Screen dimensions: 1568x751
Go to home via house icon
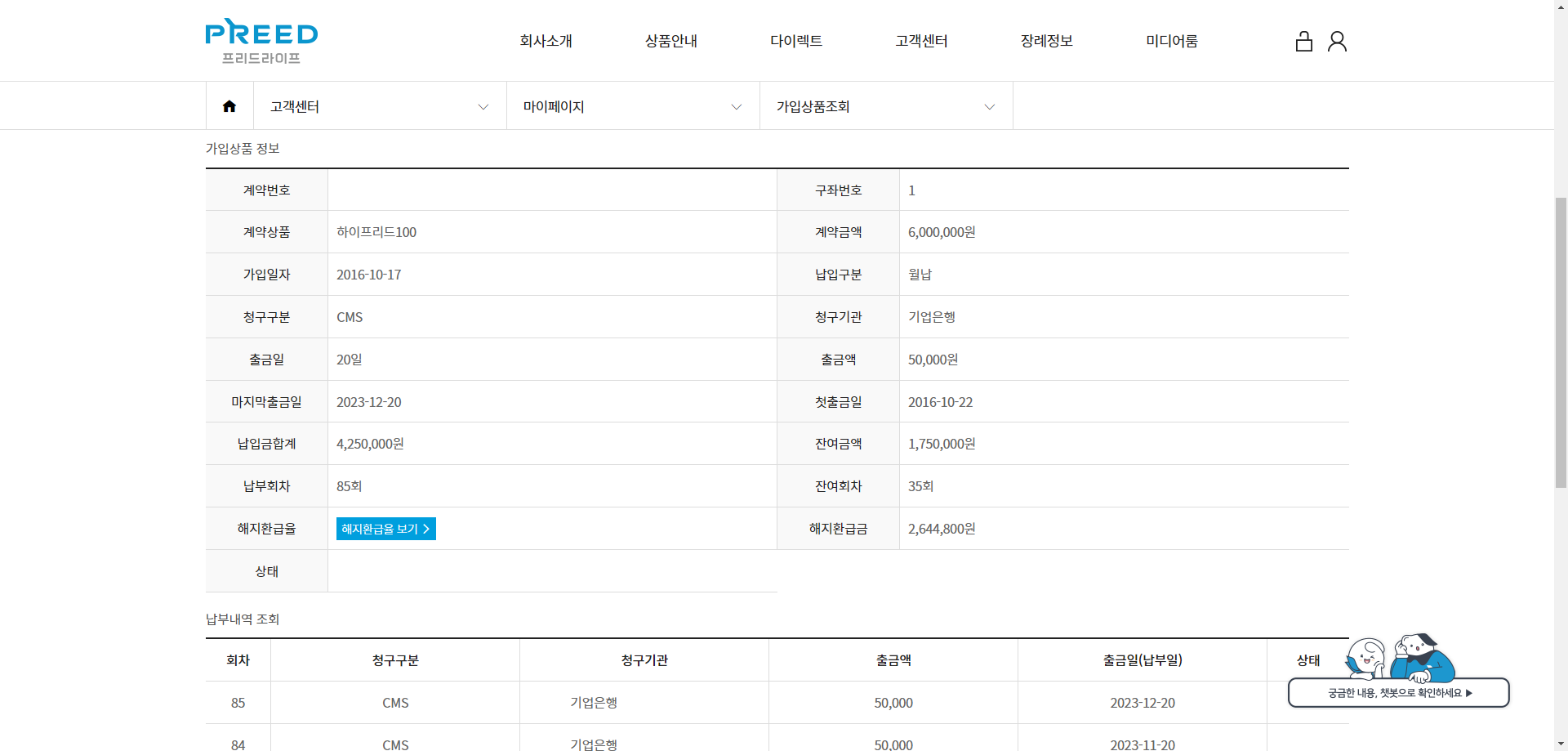pyautogui.click(x=229, y=106)
